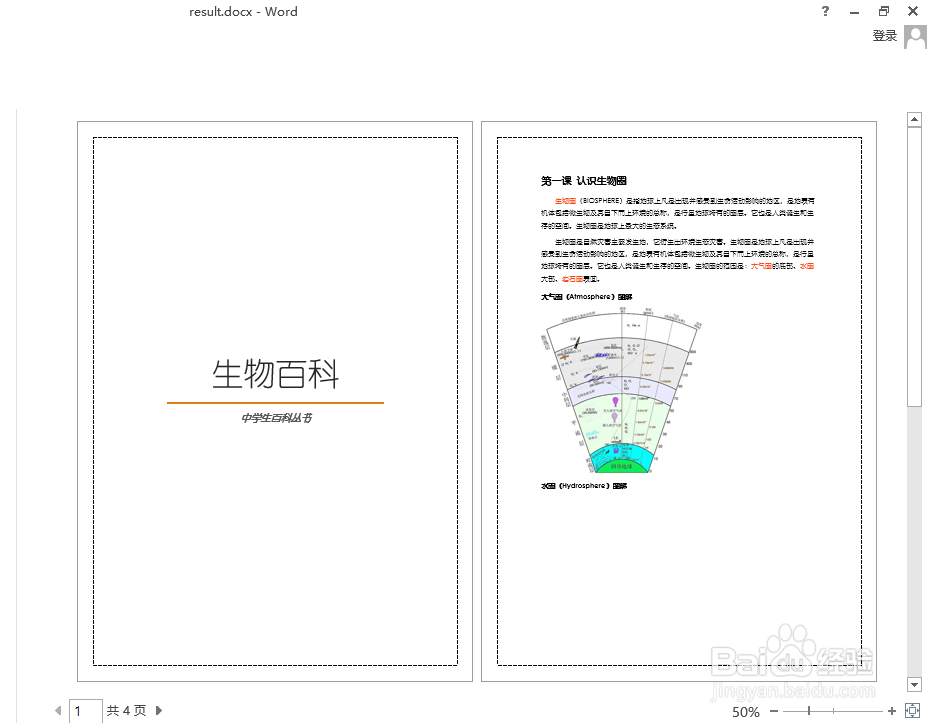Open the user account avatar icon
Screen dimensions: 927x723
(x=915, y=37)
